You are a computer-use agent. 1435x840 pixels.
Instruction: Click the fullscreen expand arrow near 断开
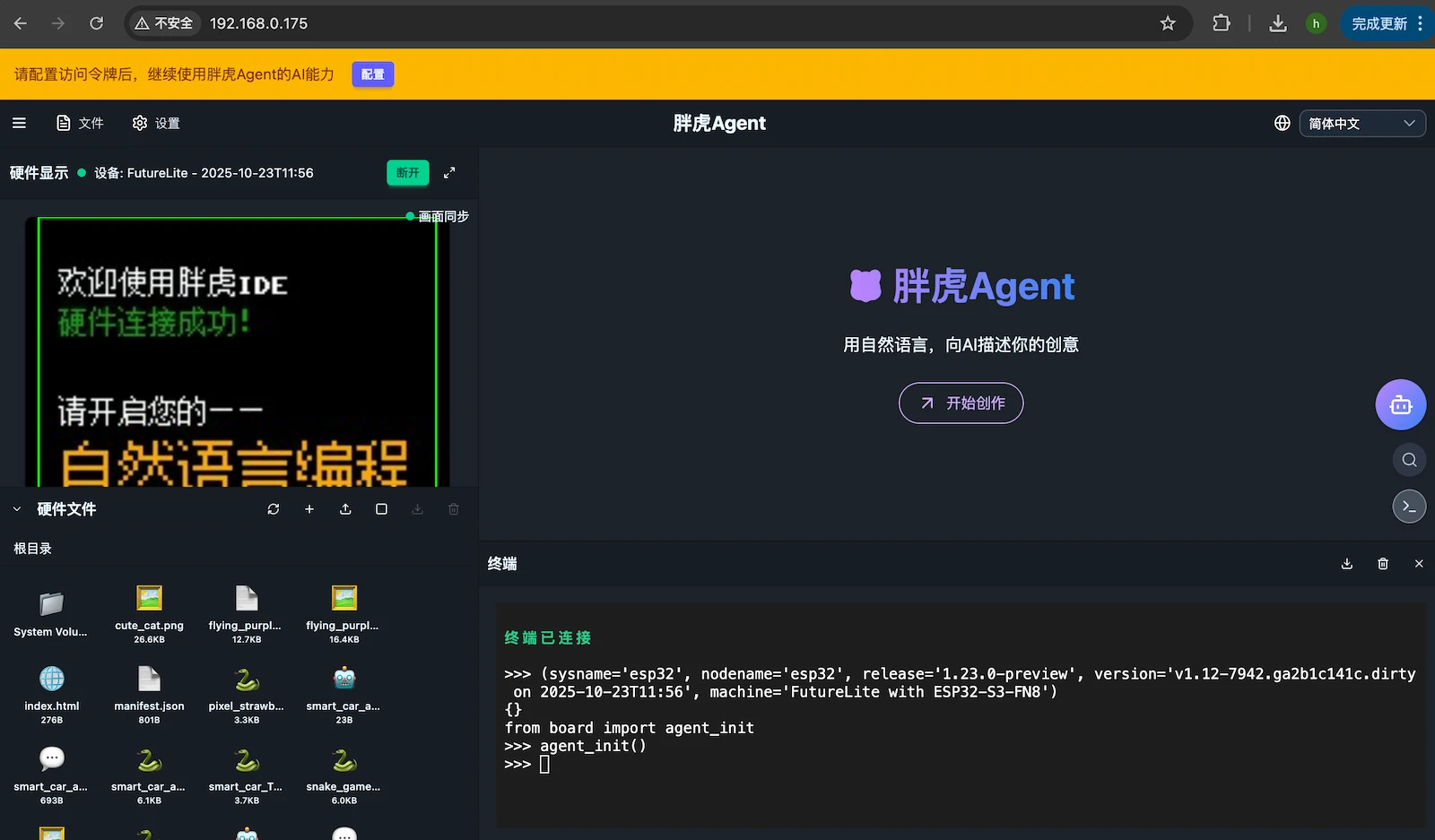pyautogui.click(x=449, y=172)
